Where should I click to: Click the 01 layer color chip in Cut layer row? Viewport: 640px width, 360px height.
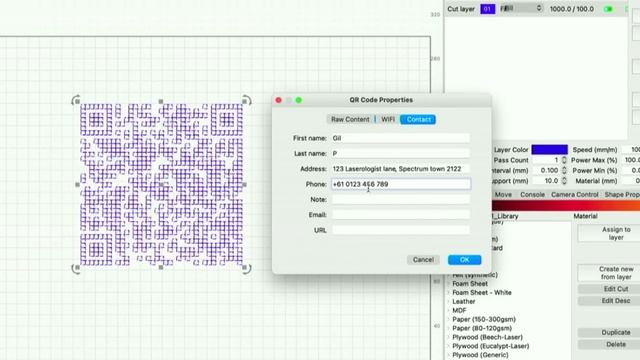pos(487,9)
